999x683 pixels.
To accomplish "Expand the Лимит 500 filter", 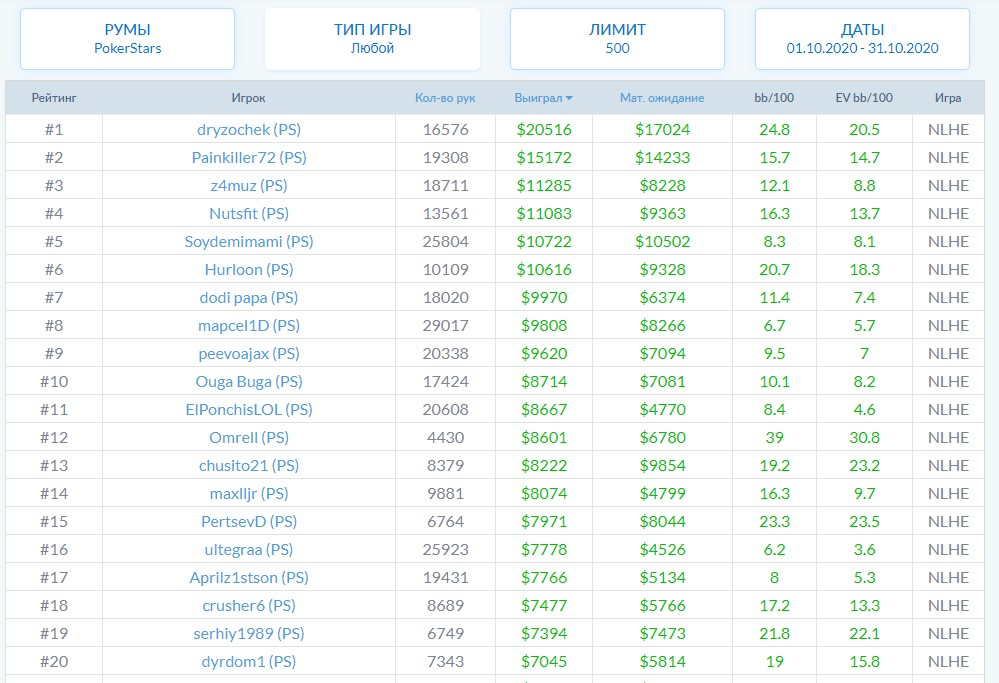I will (617, 39).
